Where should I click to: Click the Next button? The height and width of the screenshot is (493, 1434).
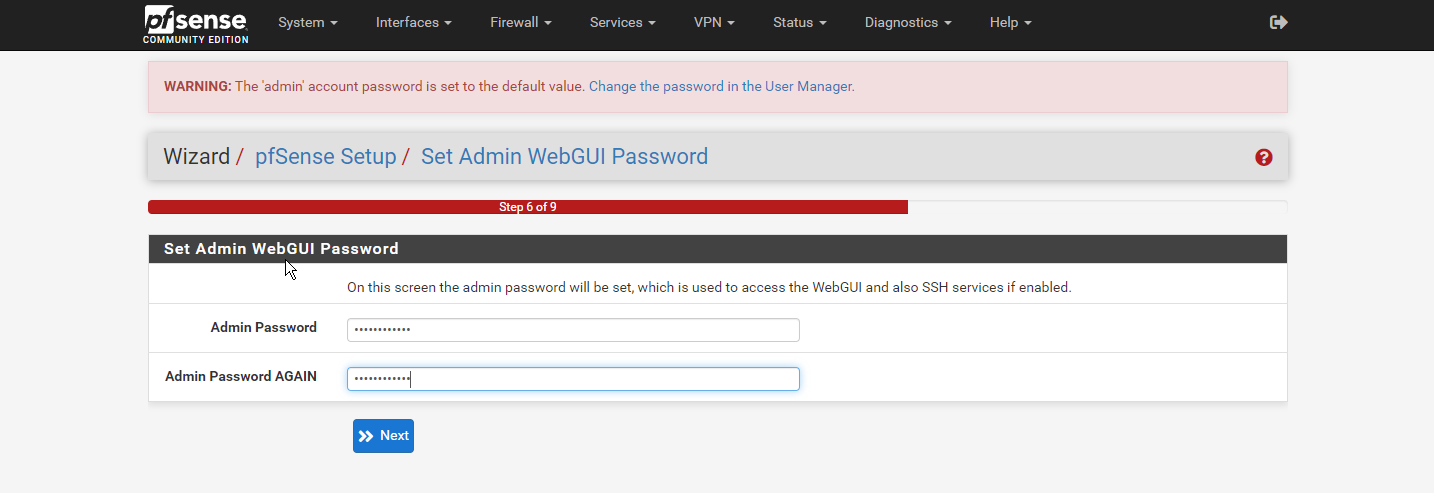click(383, 436)
